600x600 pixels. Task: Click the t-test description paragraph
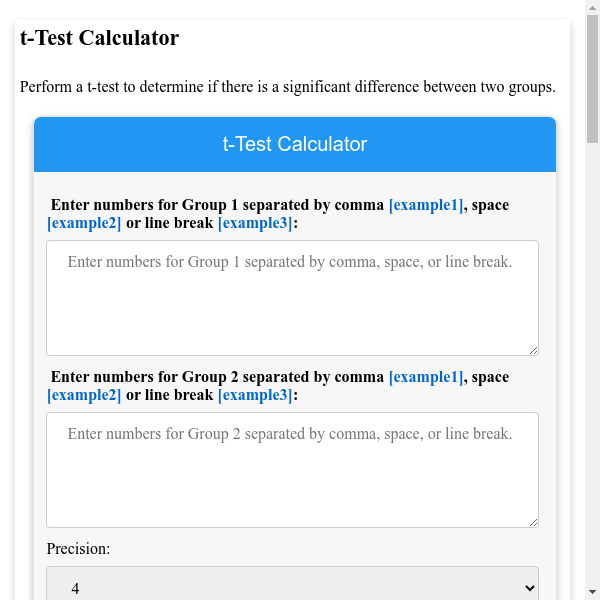(x=287, y=87)
